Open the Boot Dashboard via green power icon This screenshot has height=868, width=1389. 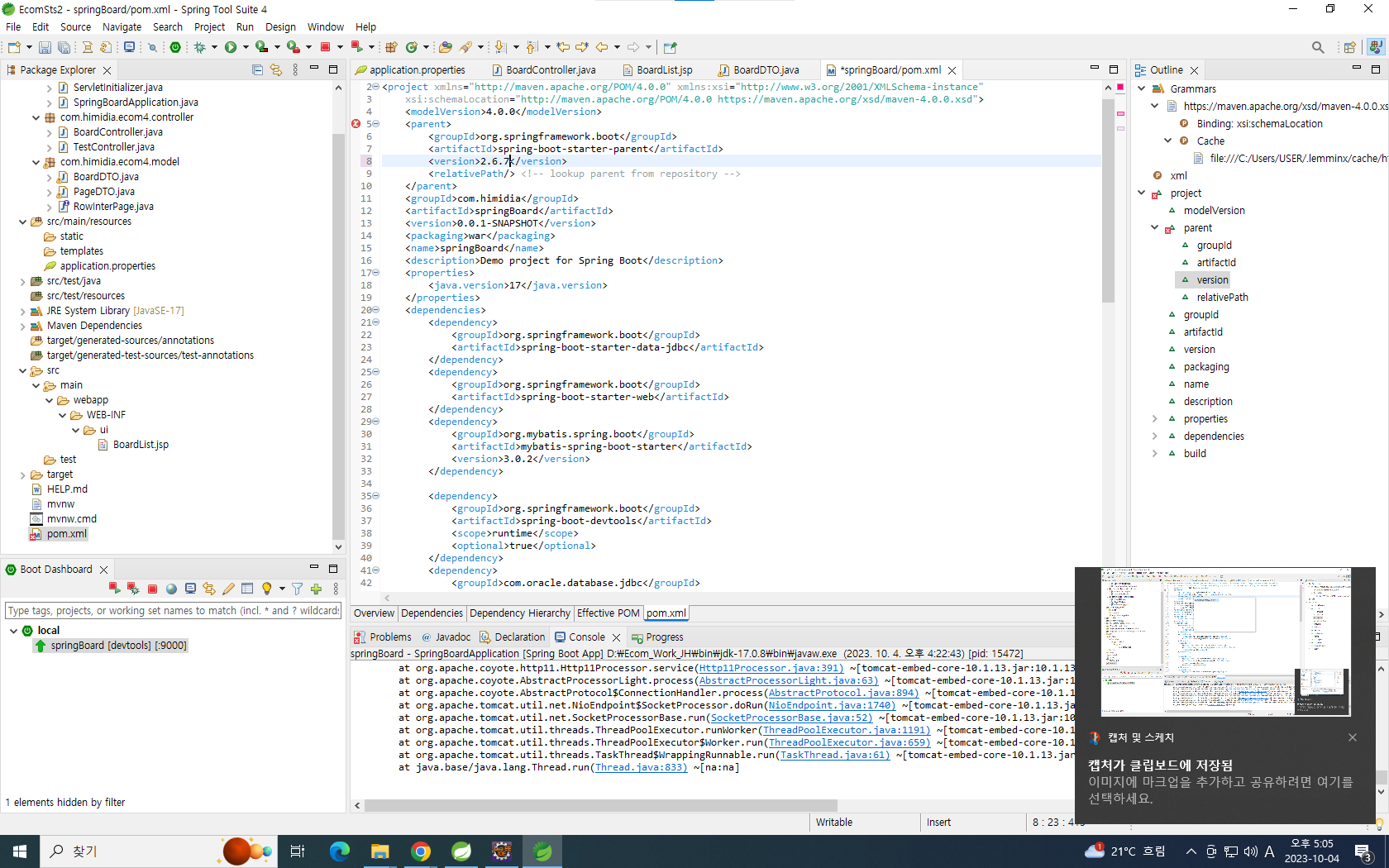click(x=175, y=47)
